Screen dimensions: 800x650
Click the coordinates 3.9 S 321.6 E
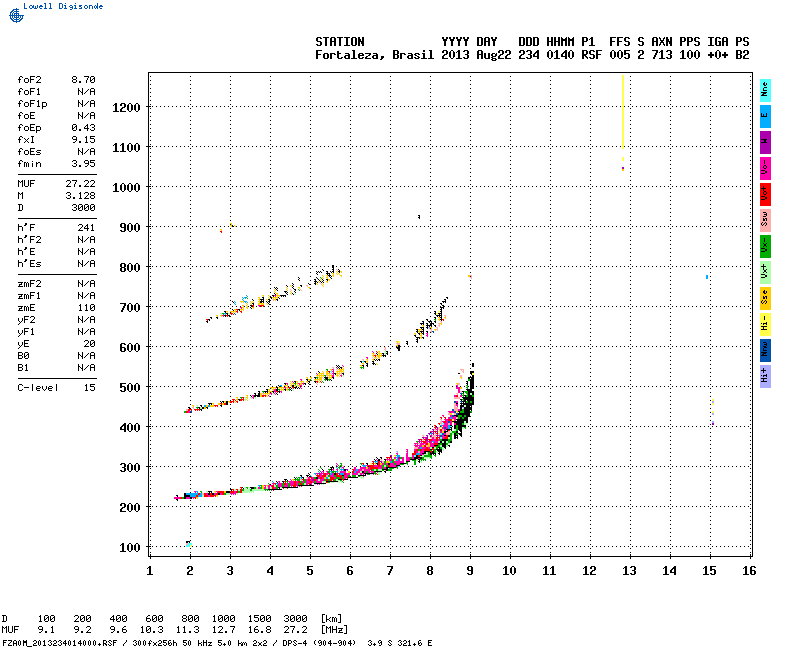[x=399, y=643]
